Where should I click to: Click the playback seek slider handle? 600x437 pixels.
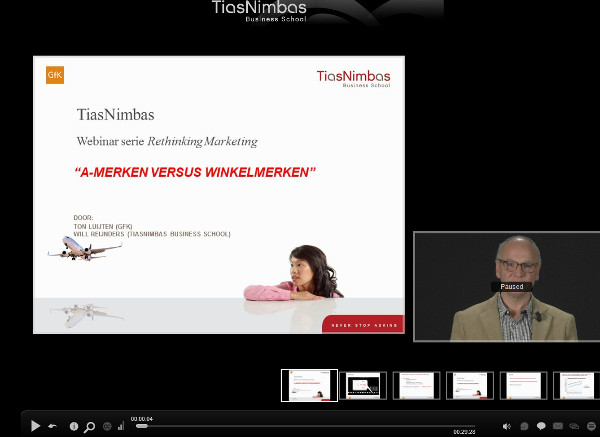click(142, 426)
